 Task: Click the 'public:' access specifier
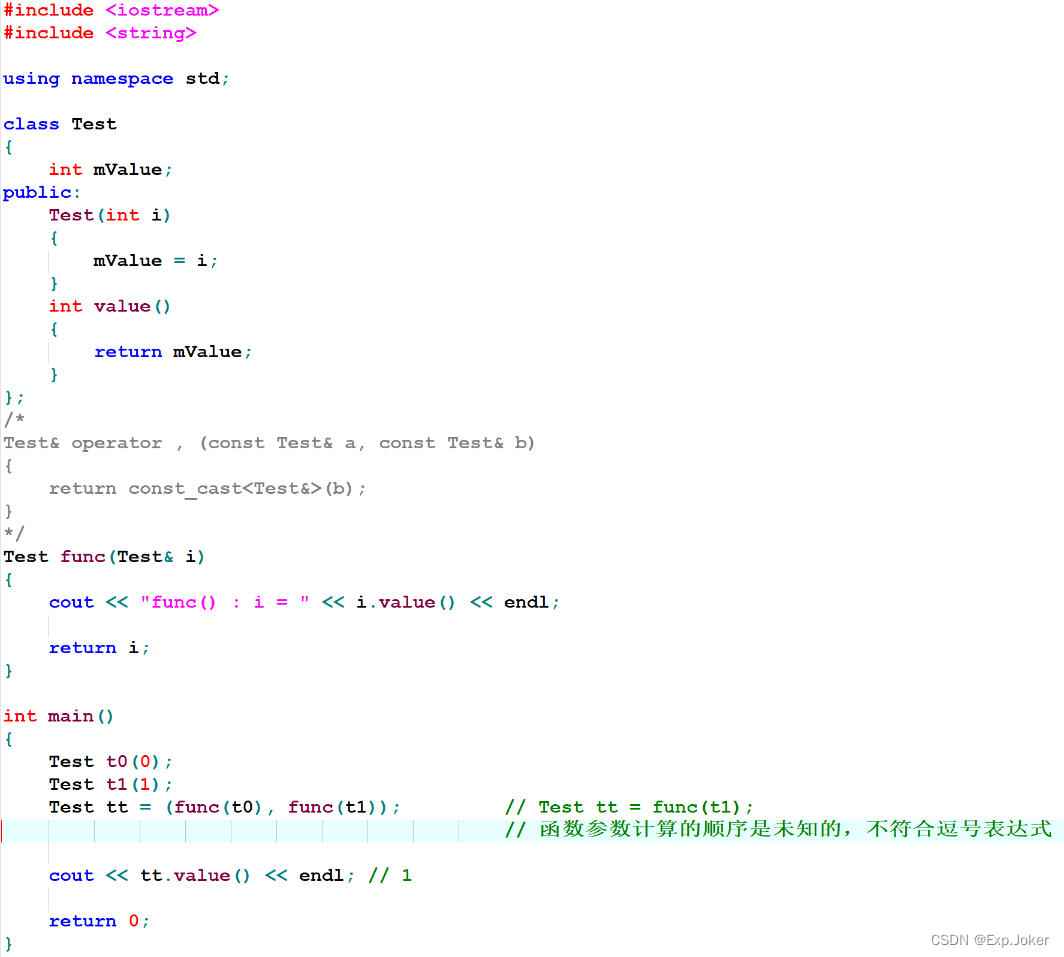[42, 192]
